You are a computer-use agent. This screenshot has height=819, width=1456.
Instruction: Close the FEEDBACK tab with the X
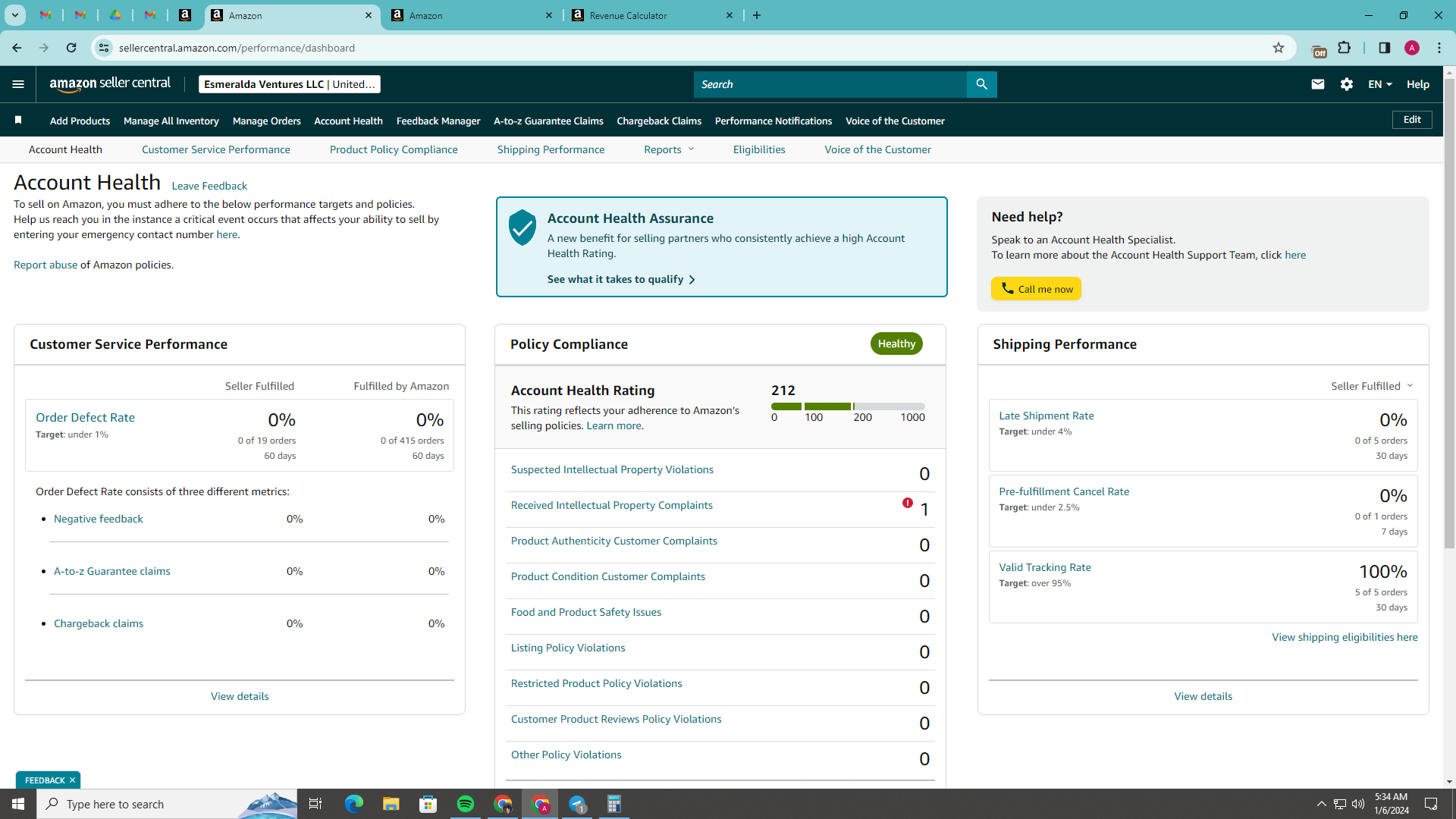tap(73, 780)
